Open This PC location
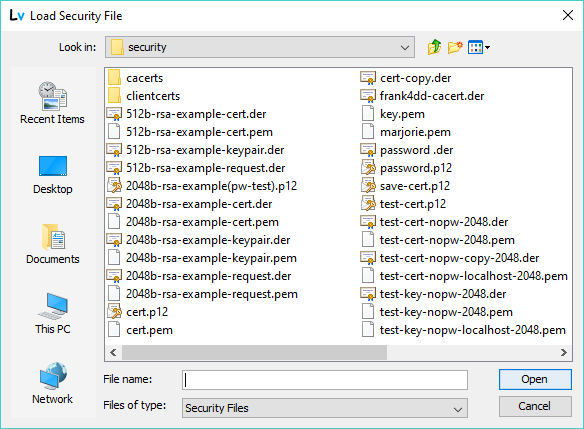This screenshot has width=584, height=429. click(53, 314)
